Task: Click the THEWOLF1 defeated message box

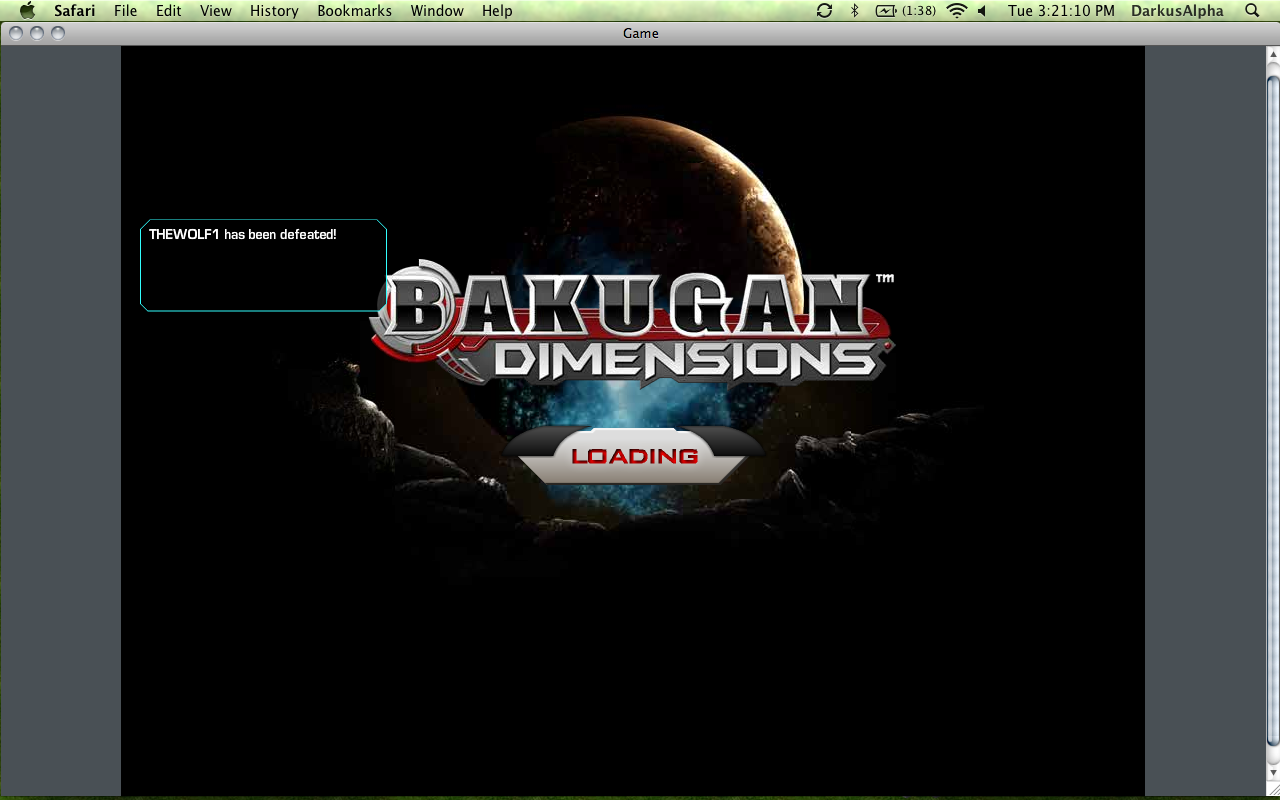Action: (x=263, y=265)
